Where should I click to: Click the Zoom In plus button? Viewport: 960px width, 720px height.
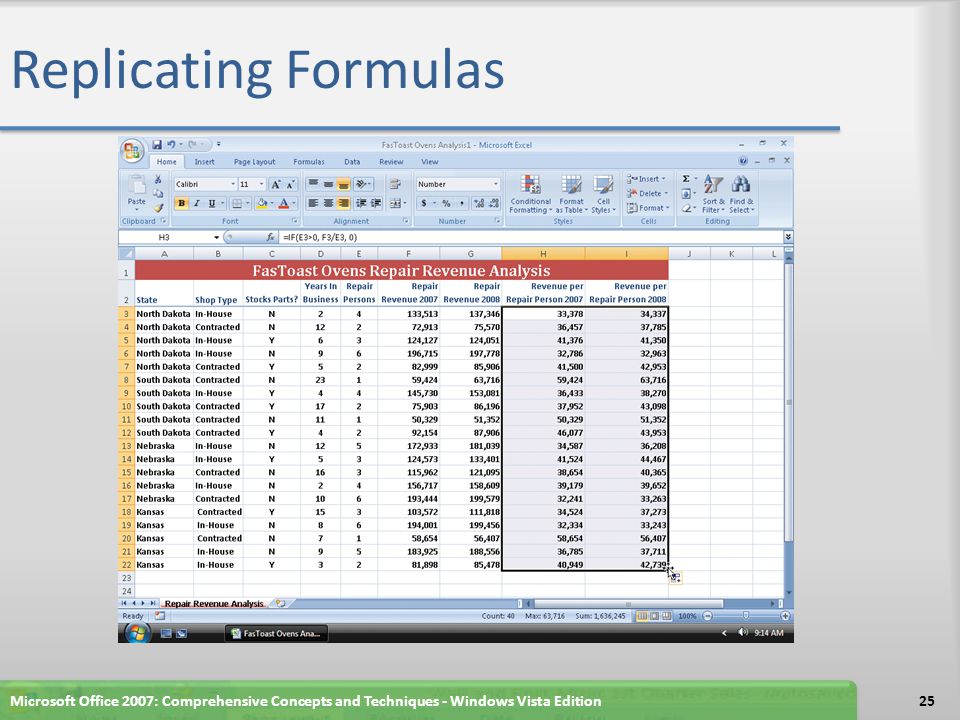click(785, 616)
